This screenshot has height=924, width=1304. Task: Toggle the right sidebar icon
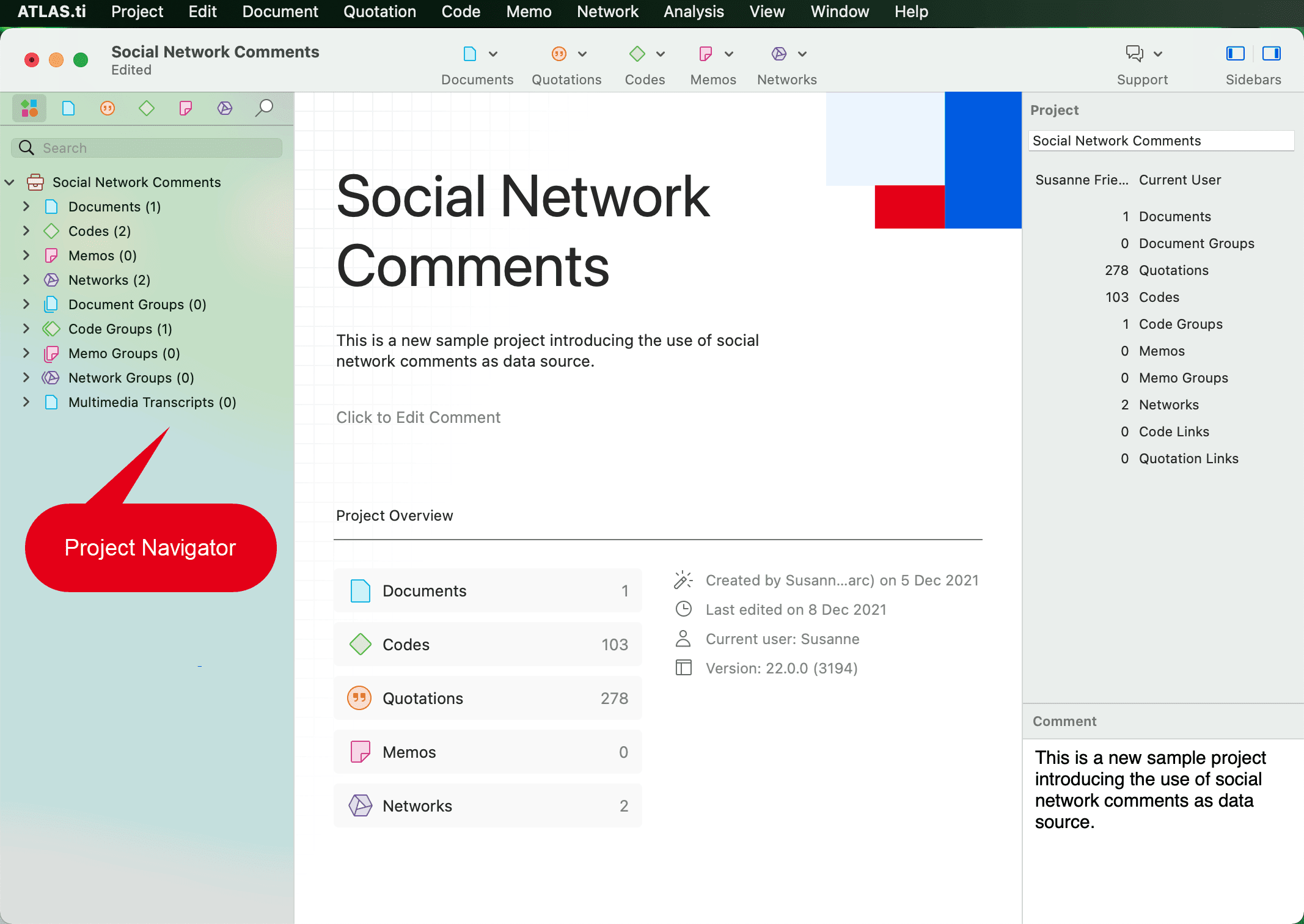tap(1271, 54)
